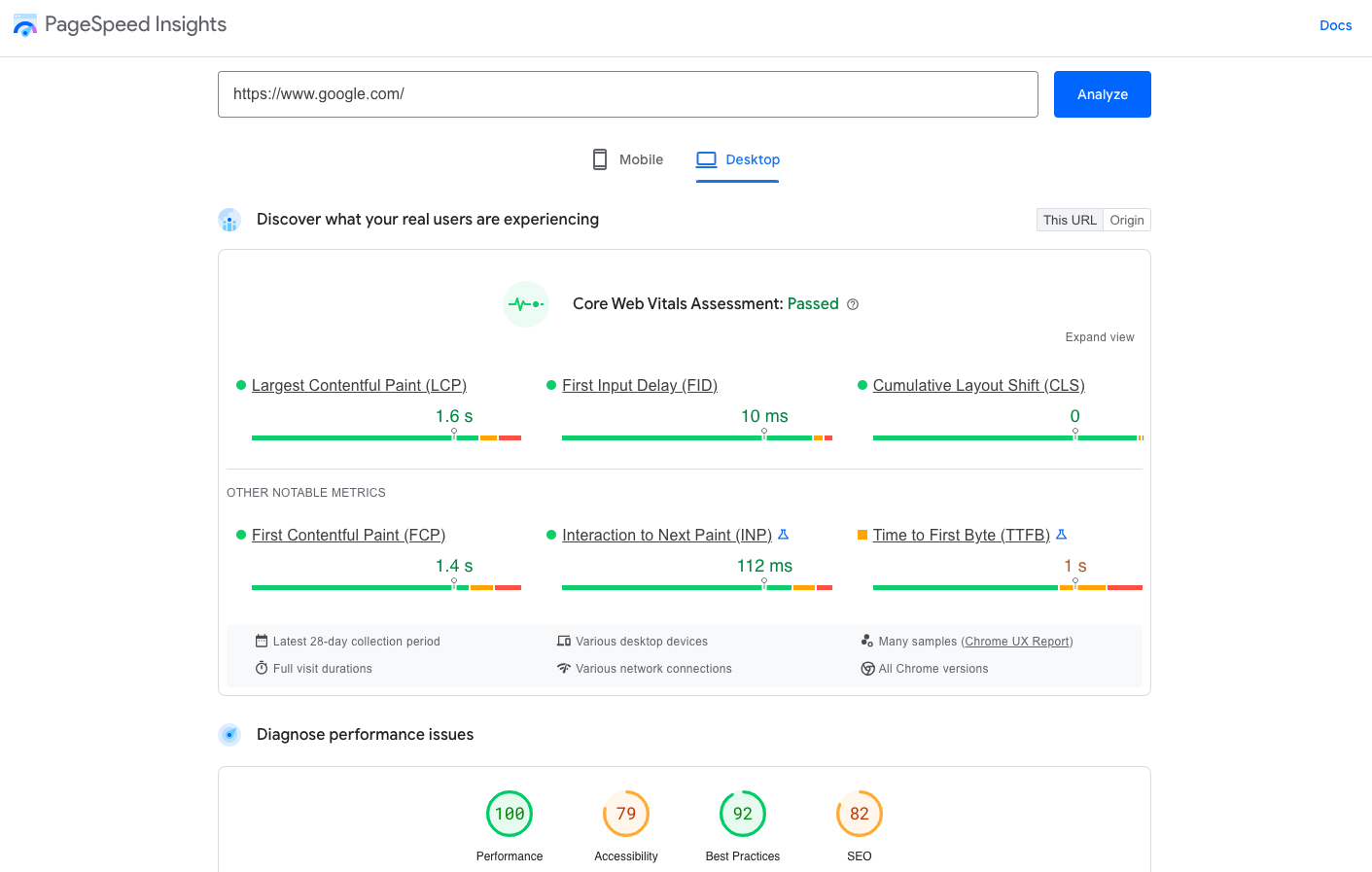Click the 1.4 s FCP value
1372x872 pixels.
[x=454, y=566]
